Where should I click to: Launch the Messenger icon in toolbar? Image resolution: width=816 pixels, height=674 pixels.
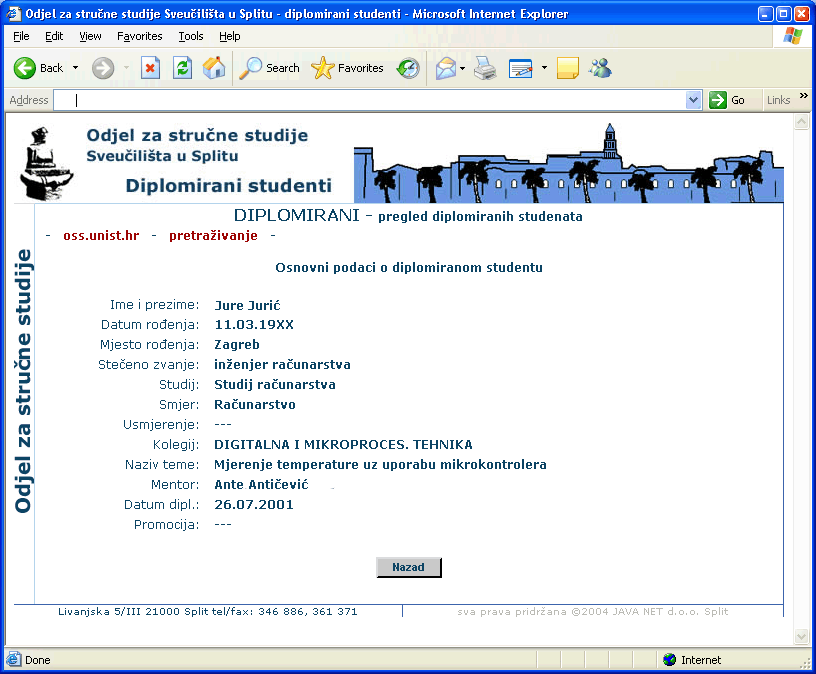click(600, 68)
